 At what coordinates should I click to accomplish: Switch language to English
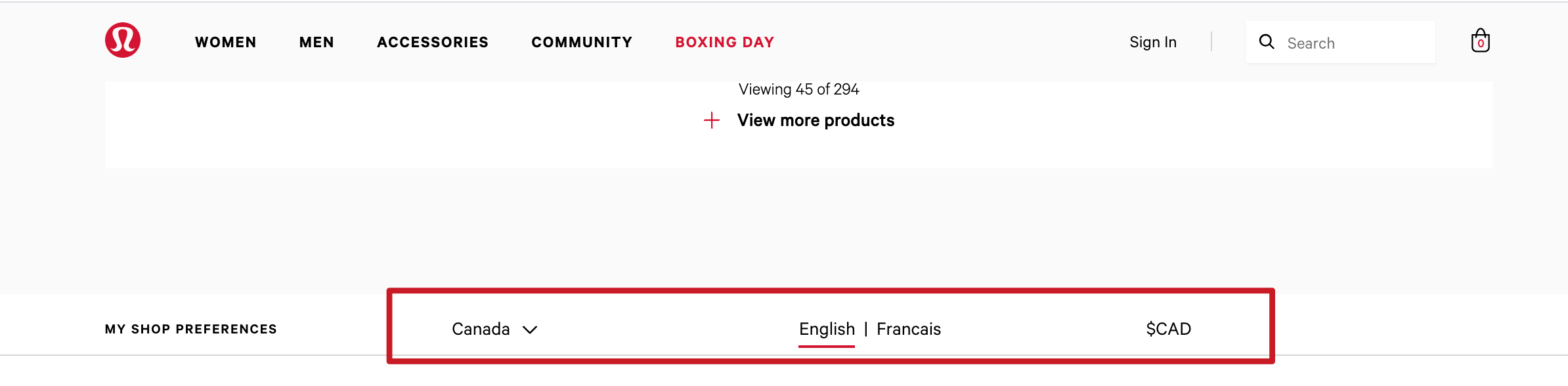point(827,329)
